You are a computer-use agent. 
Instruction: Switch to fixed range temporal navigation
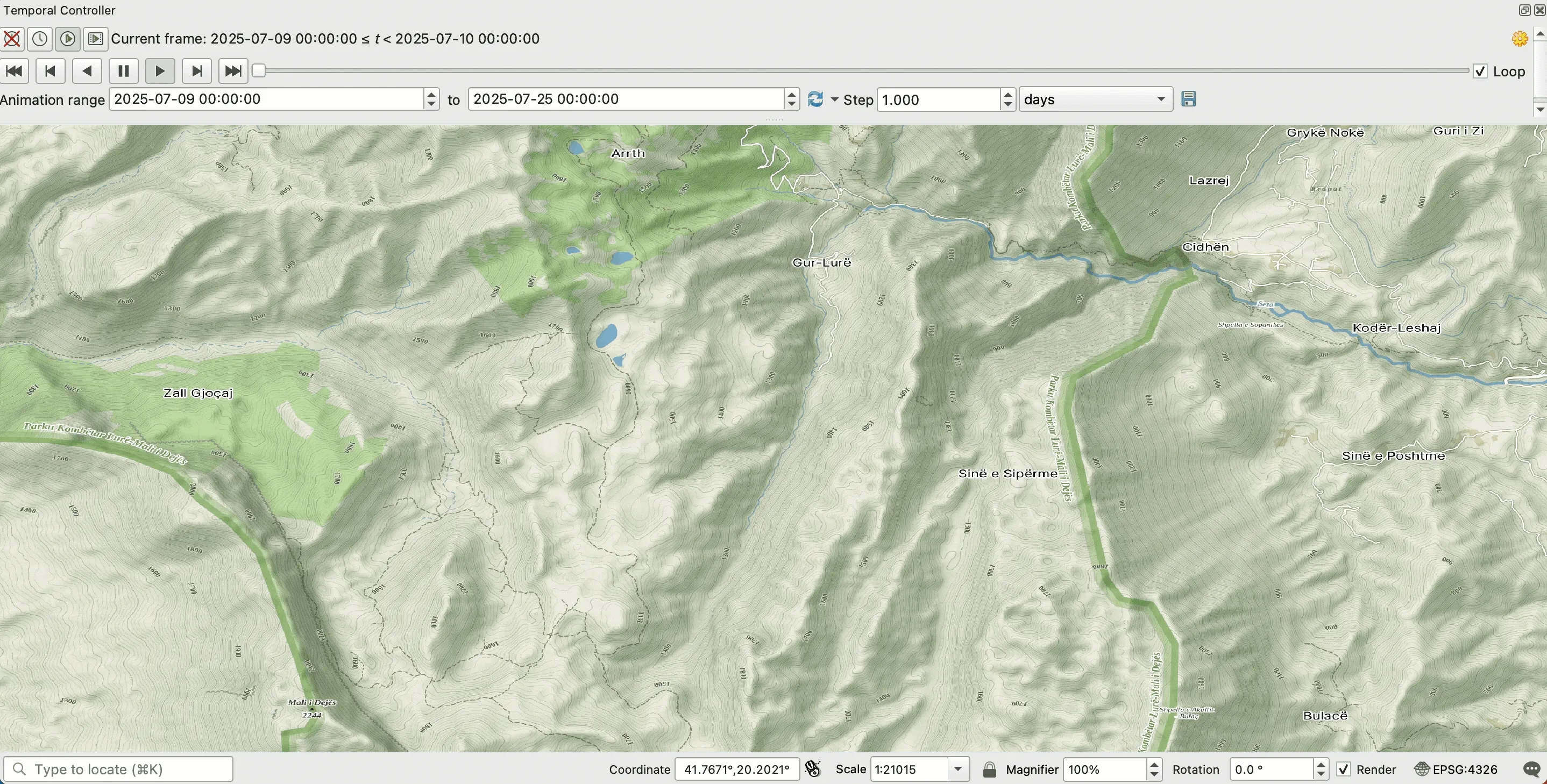40,39
